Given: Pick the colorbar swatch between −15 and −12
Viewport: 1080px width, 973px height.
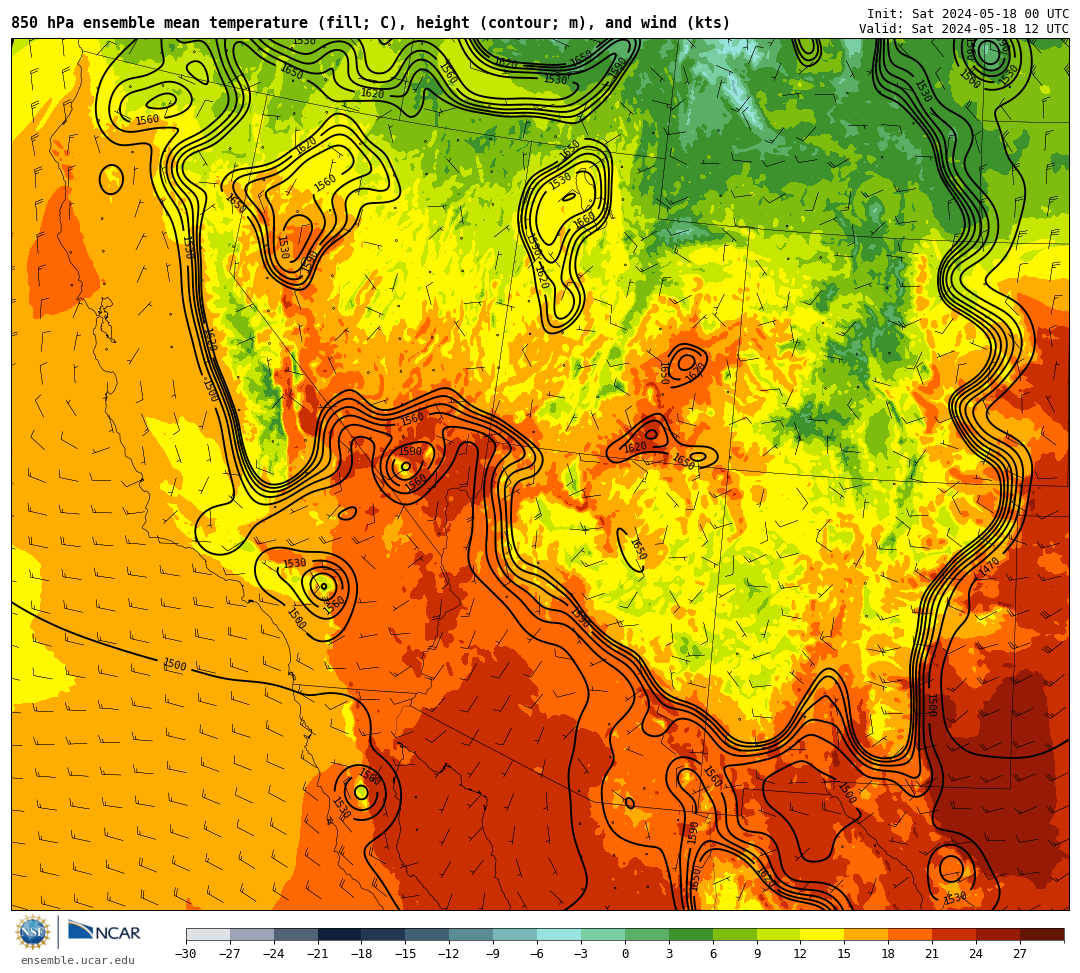Looking at the screenshot, I should coord(427,934).
